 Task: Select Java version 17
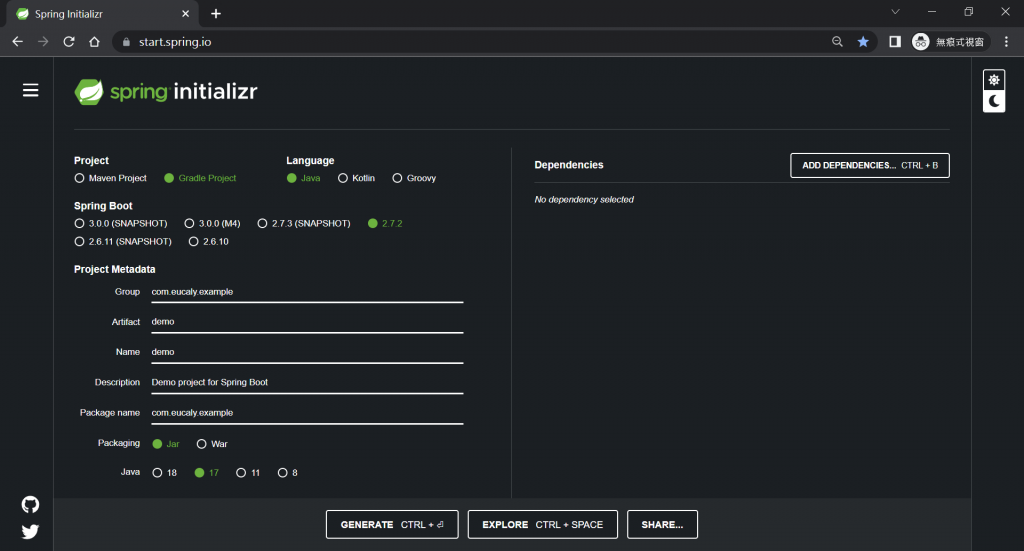tap(206, 473)
